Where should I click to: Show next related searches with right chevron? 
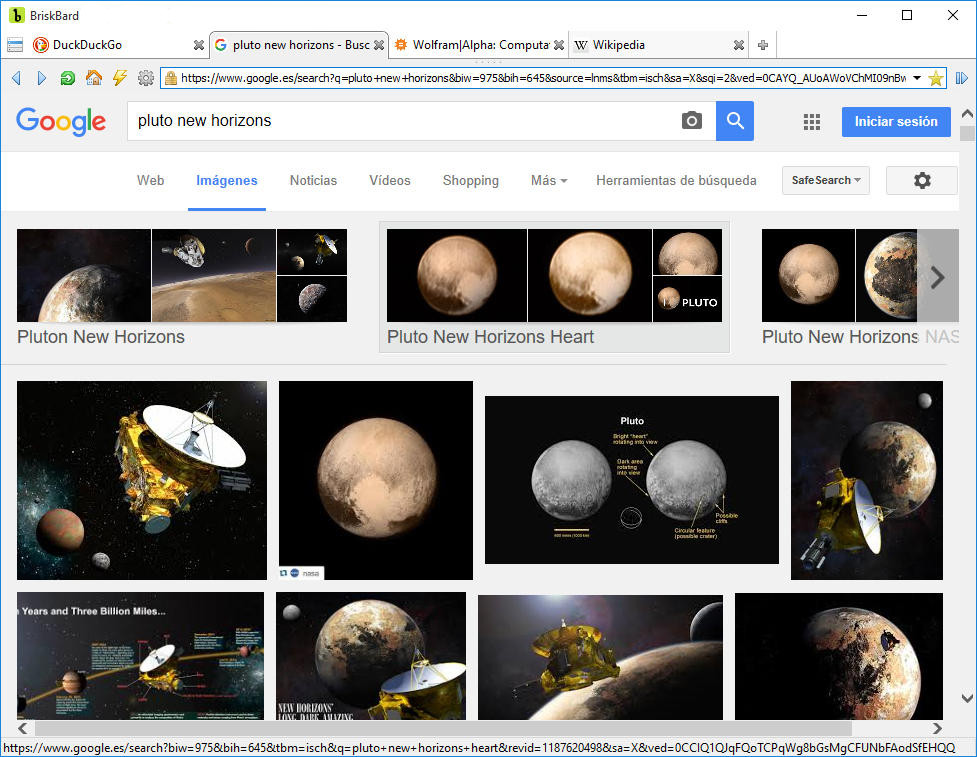coord(938,277)
